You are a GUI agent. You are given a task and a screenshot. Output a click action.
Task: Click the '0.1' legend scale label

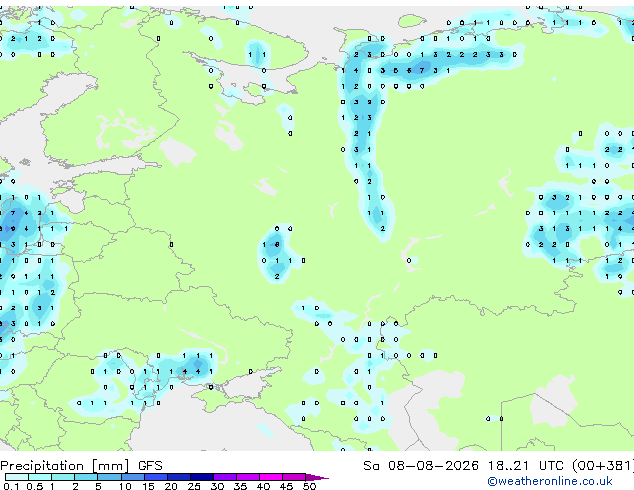coord(11,486)
